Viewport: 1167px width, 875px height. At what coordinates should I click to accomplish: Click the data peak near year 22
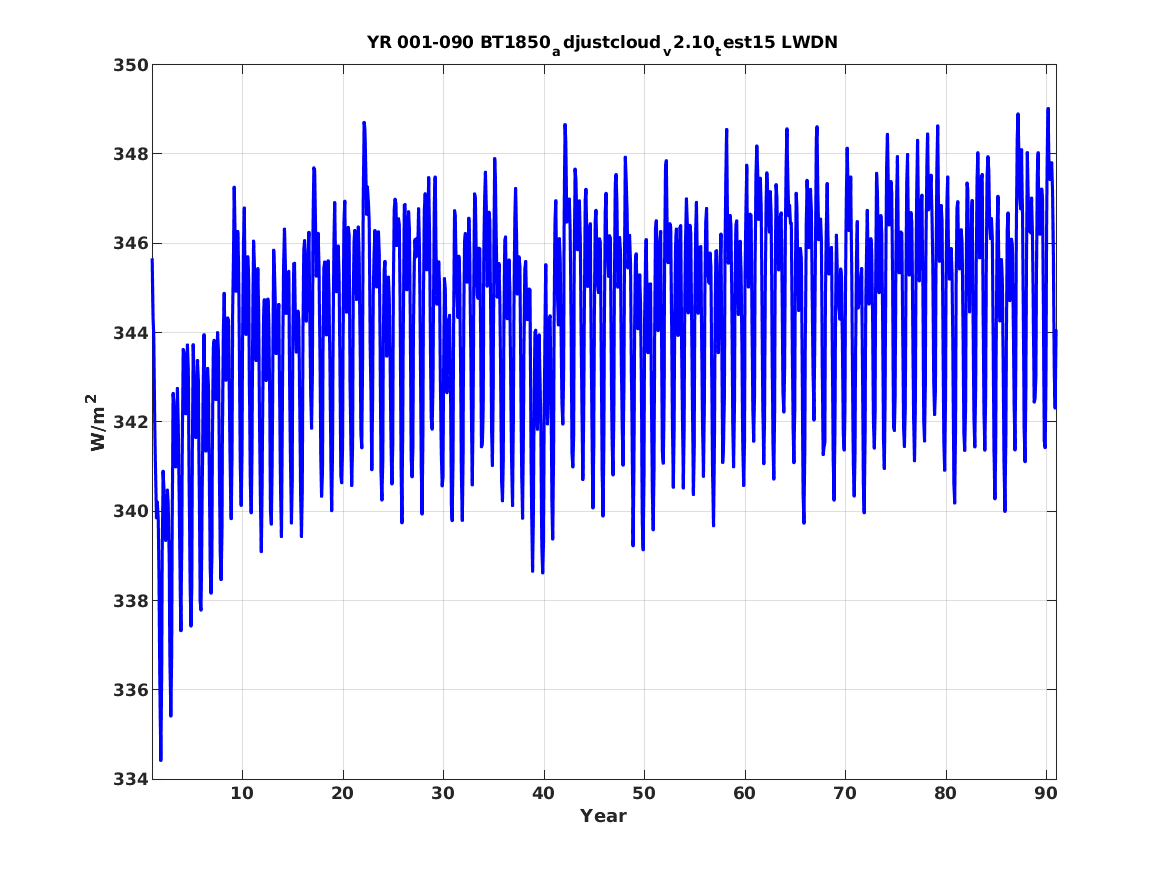(364, 123)
